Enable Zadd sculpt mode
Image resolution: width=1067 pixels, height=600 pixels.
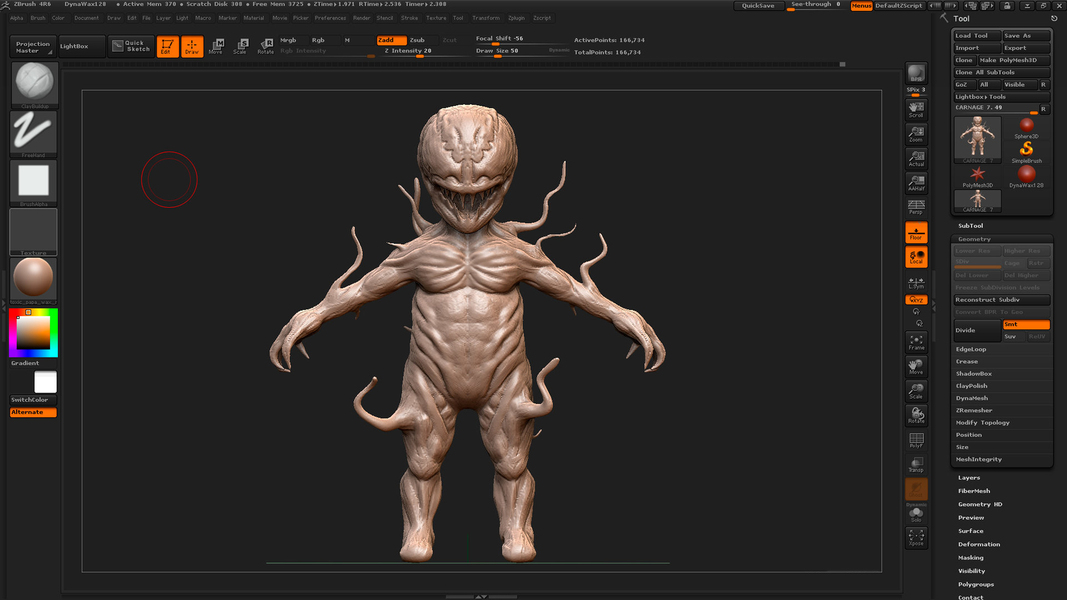pos(391,40)
